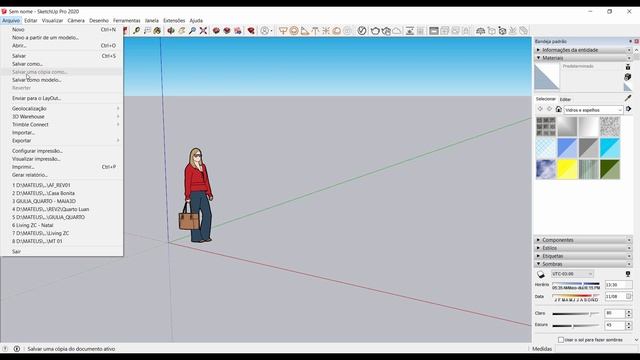Open the UTC-03:00 time zone dropdown
Image resolution: width=640 pixels, height=360 pixels.
tap(572, 274)
